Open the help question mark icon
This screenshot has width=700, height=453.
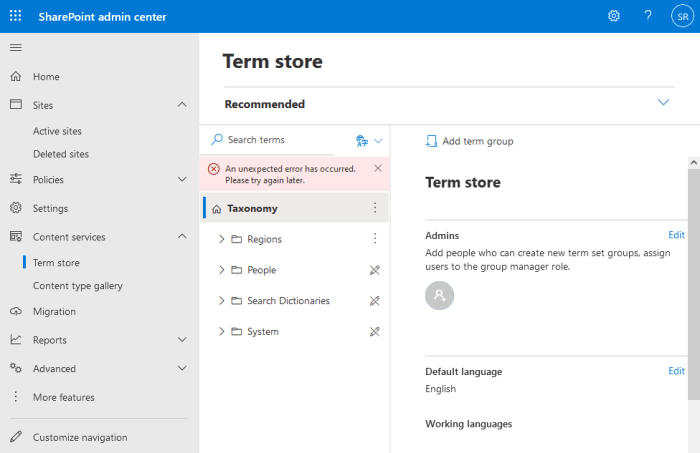point(648,16)
